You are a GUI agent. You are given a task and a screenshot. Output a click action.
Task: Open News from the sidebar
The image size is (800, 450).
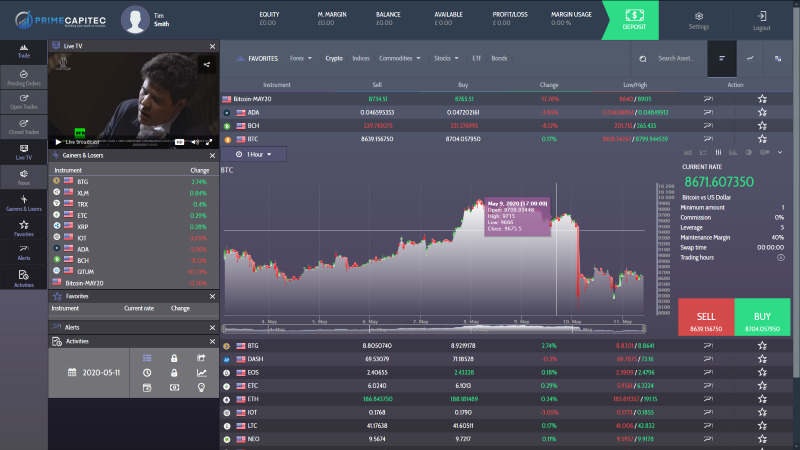[23, 177]
